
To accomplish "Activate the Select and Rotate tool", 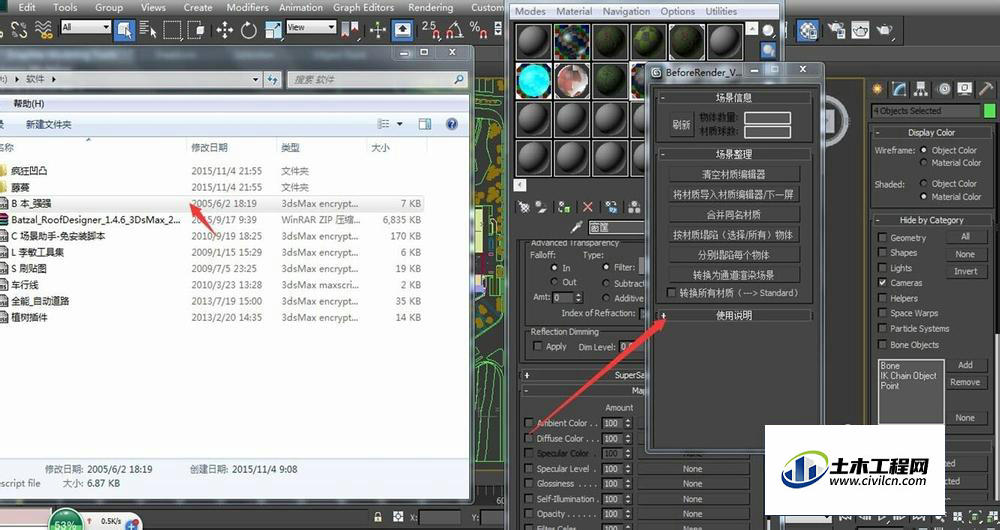I will point(249,29).
